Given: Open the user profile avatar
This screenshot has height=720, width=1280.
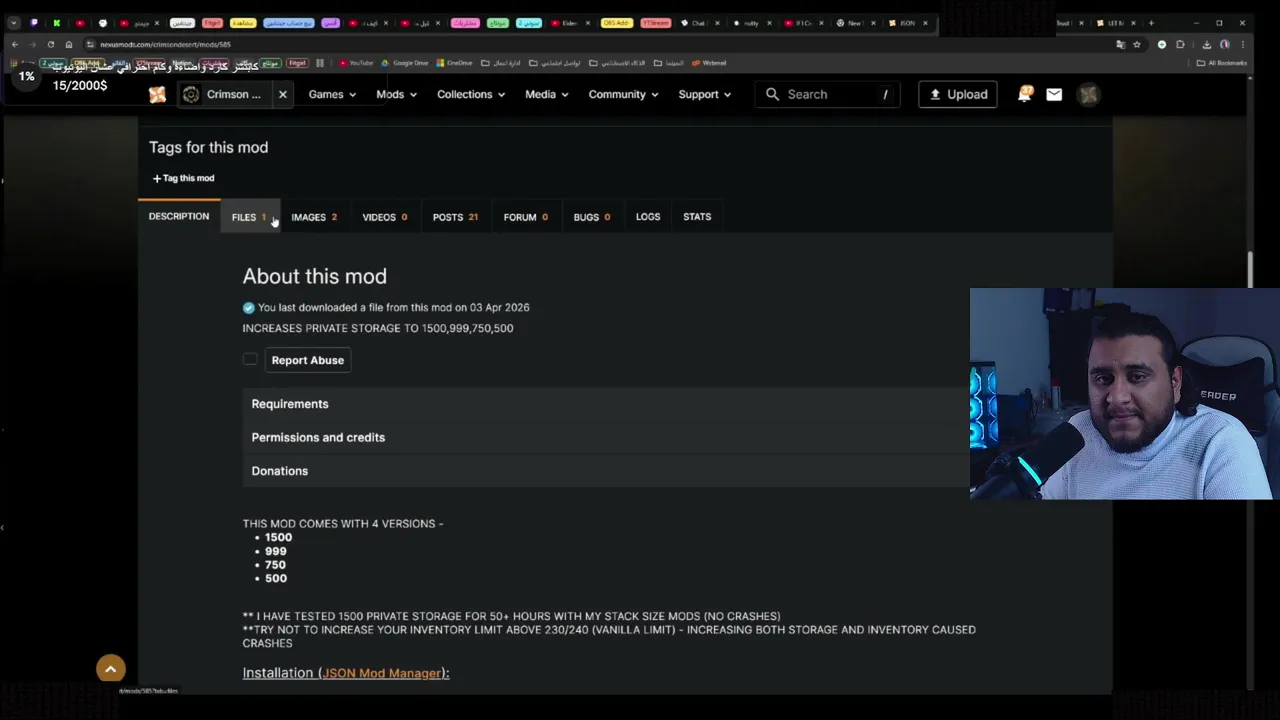Looking at the screenshot, I should point(1088,94).
